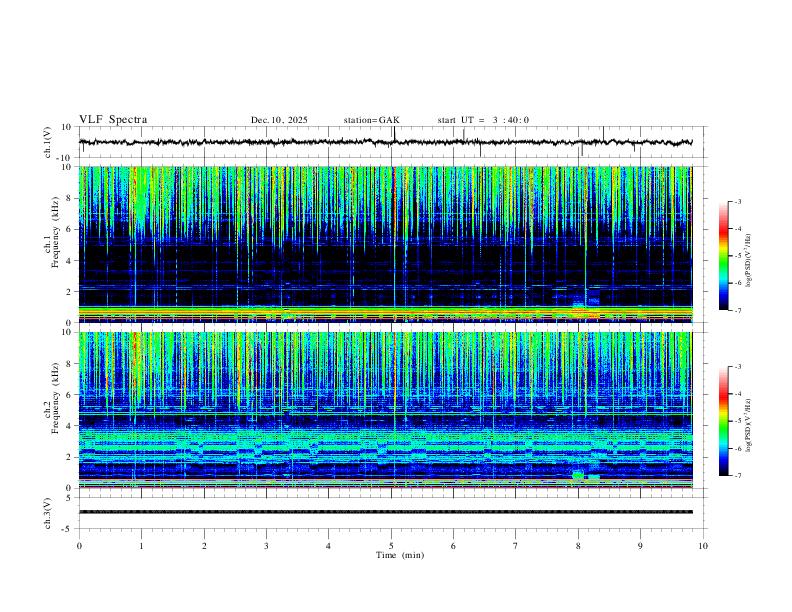
Task: Click the 'station=GAK' label
Action: coord(371,120)
